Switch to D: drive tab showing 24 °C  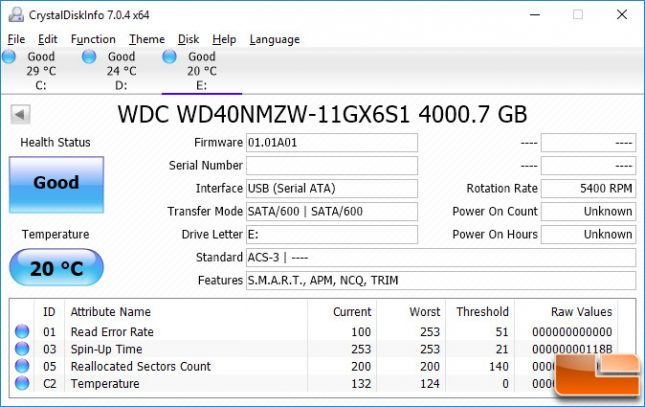(x=121, y=71)
